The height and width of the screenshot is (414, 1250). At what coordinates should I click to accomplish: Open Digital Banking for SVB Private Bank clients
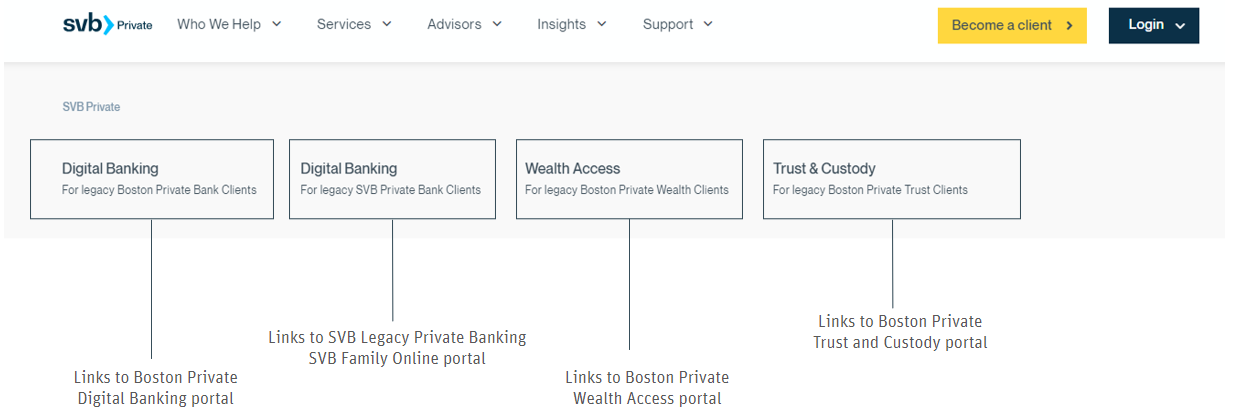(x=392, y=179)
